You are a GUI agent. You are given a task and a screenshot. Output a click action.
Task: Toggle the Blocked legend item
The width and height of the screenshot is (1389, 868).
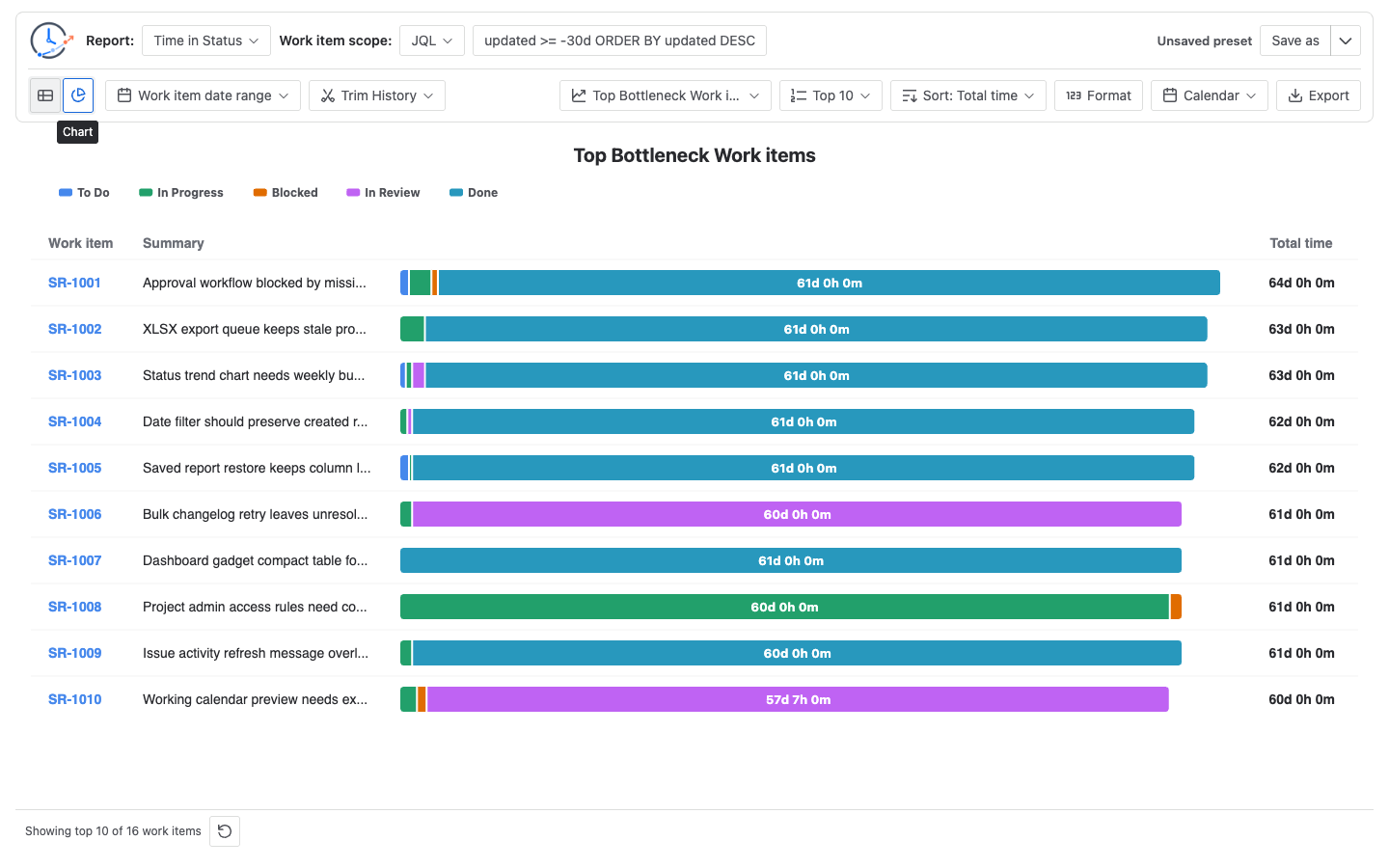[286, 193]
